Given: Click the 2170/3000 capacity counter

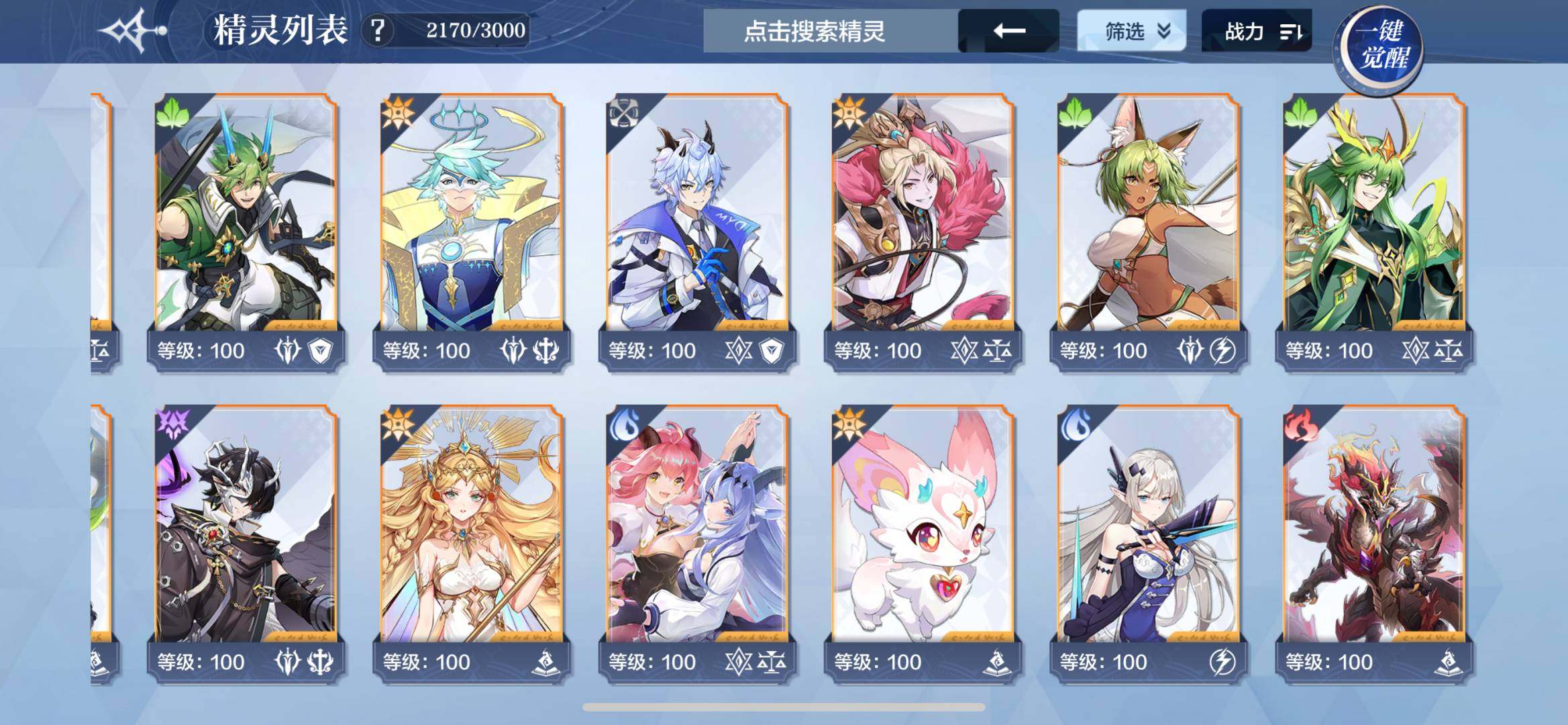Looking at the screenshot, I should click(x=476, y=30).
